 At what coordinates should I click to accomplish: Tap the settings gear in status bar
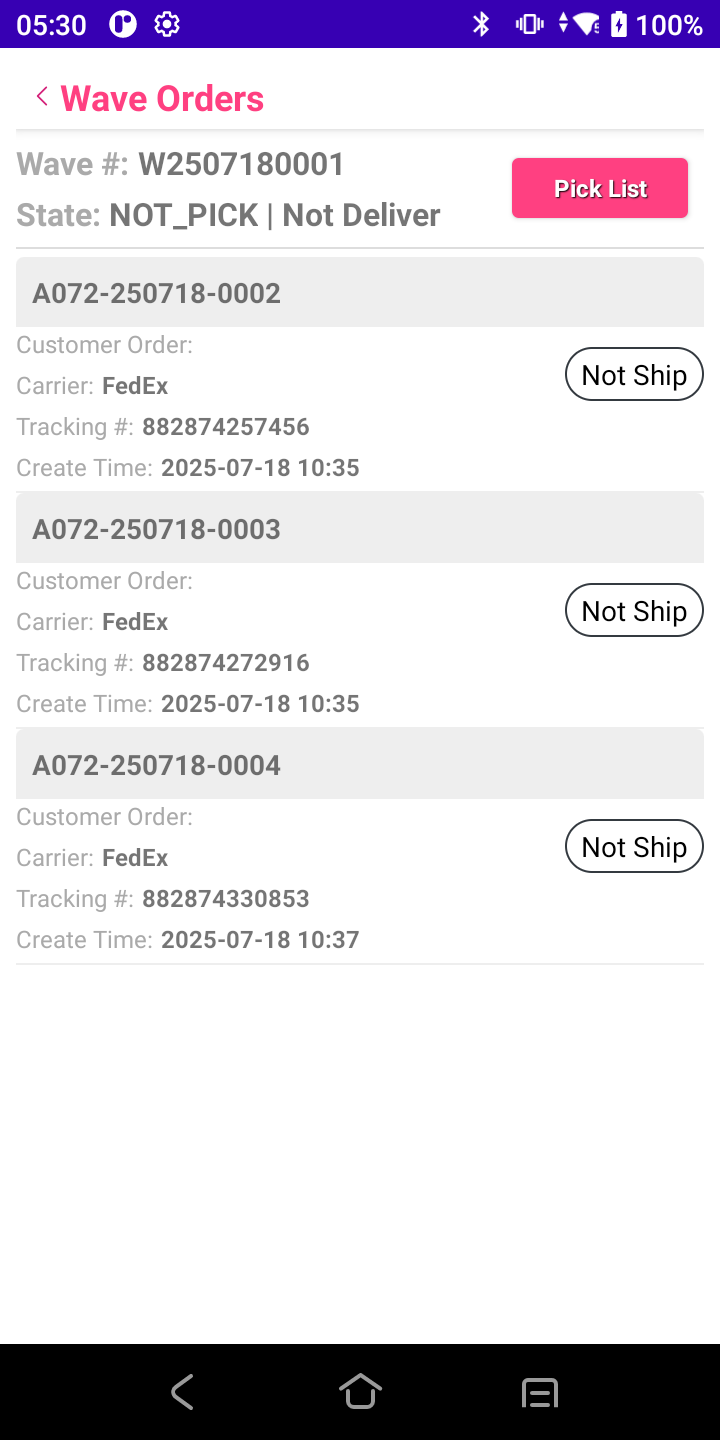[x=167, y=24]
